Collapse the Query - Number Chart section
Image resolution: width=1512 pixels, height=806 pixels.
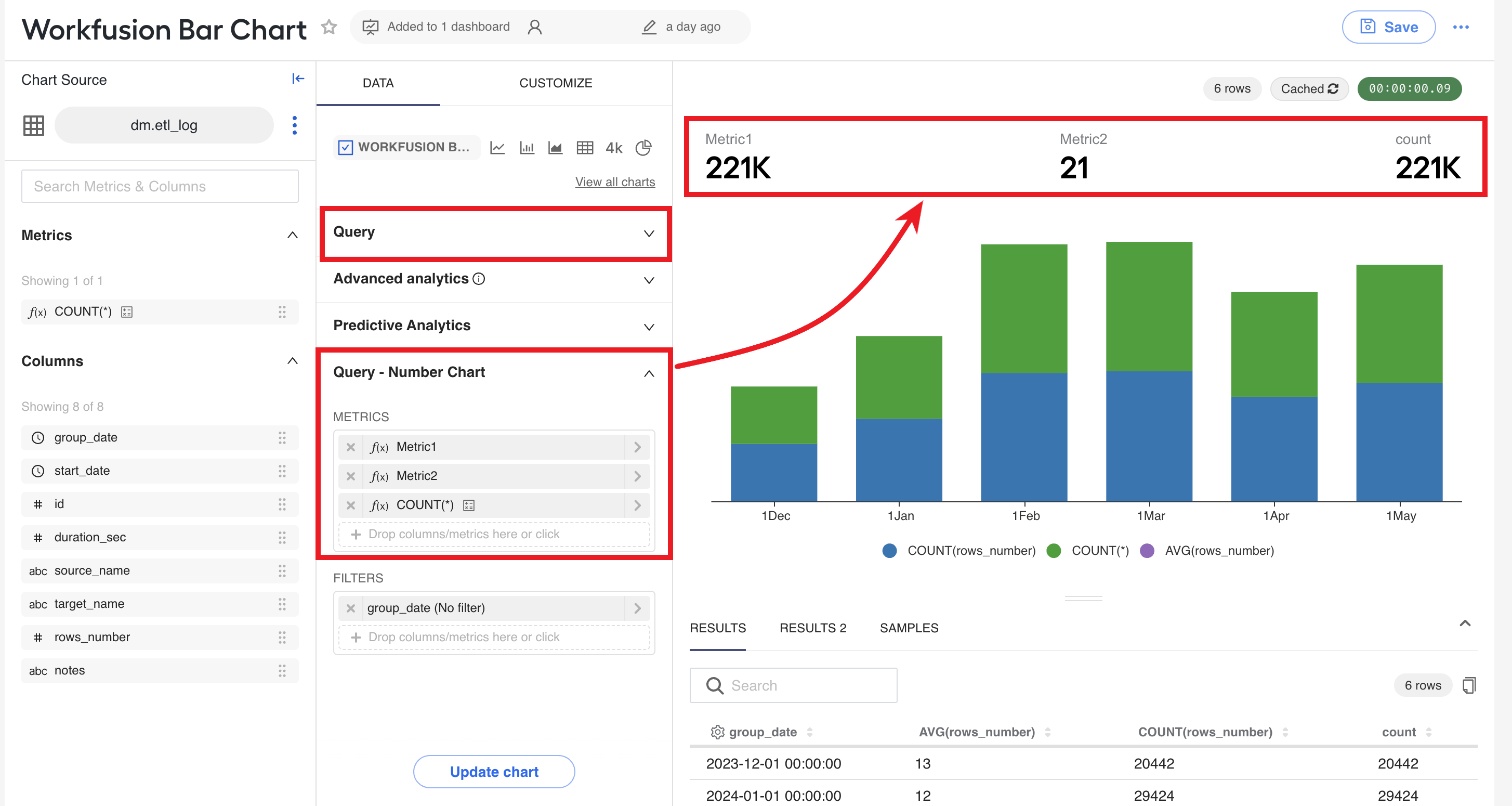(649, 373)
